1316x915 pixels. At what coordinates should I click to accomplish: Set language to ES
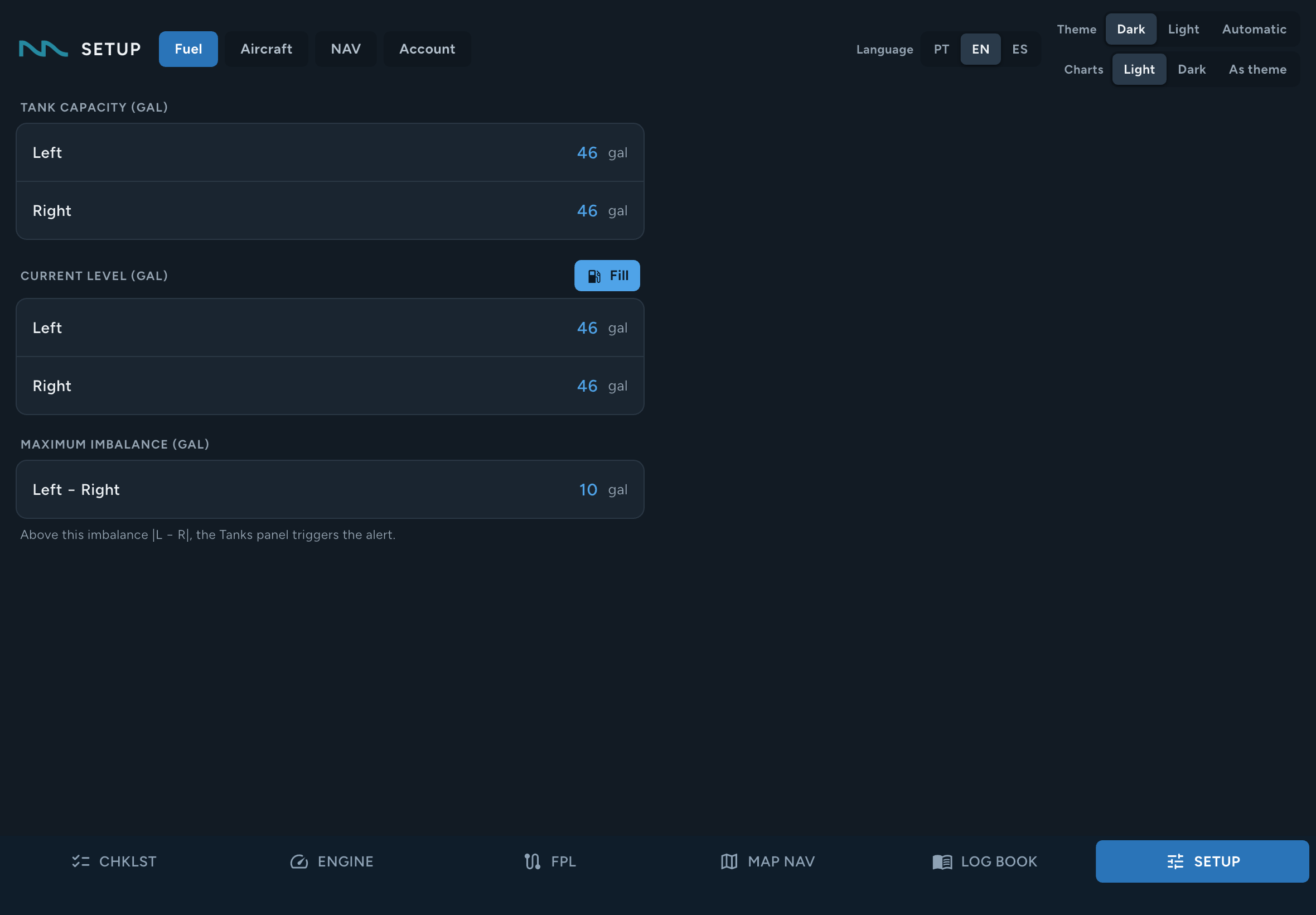tap(1019, 49)
